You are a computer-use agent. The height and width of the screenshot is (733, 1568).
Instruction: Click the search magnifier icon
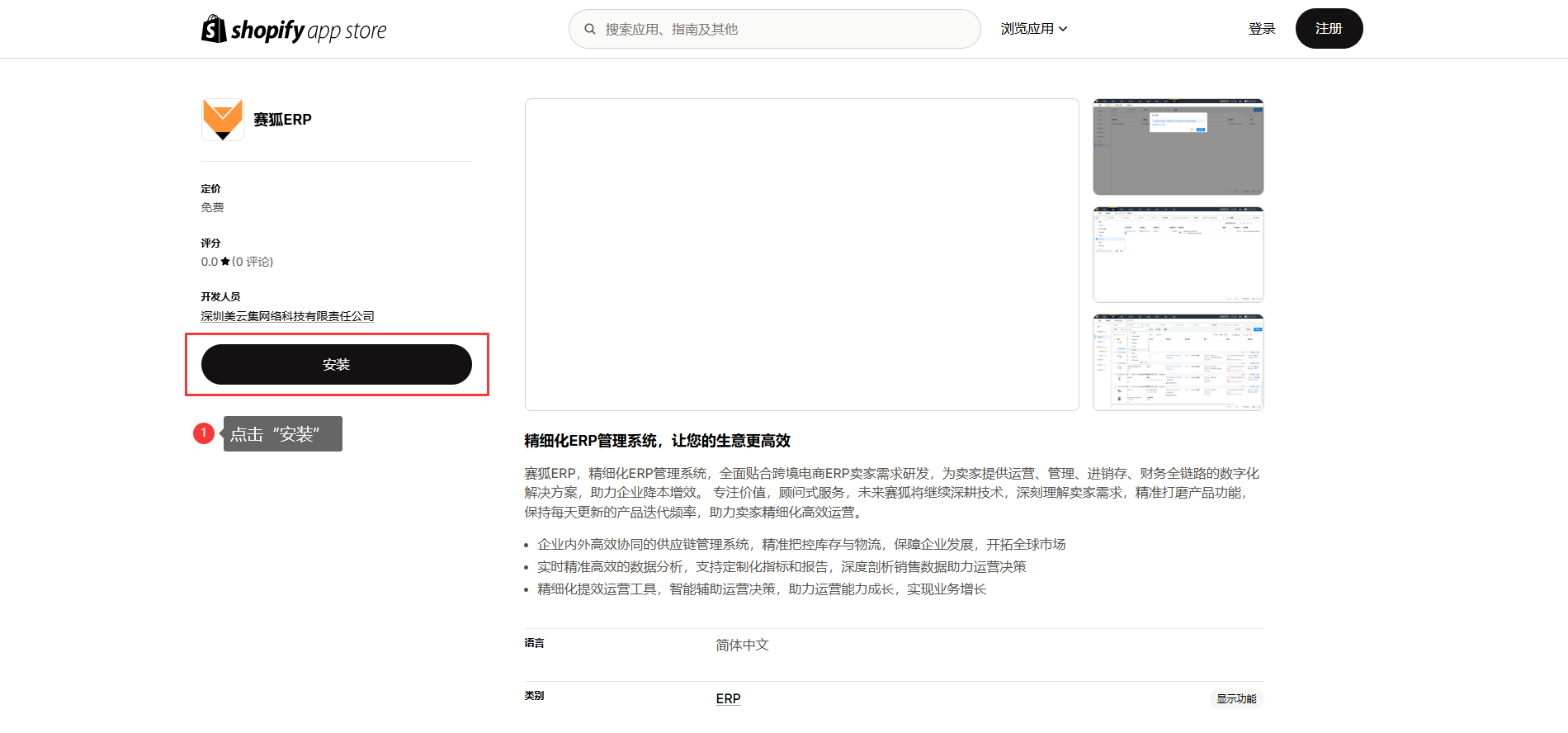pos(590,29)
